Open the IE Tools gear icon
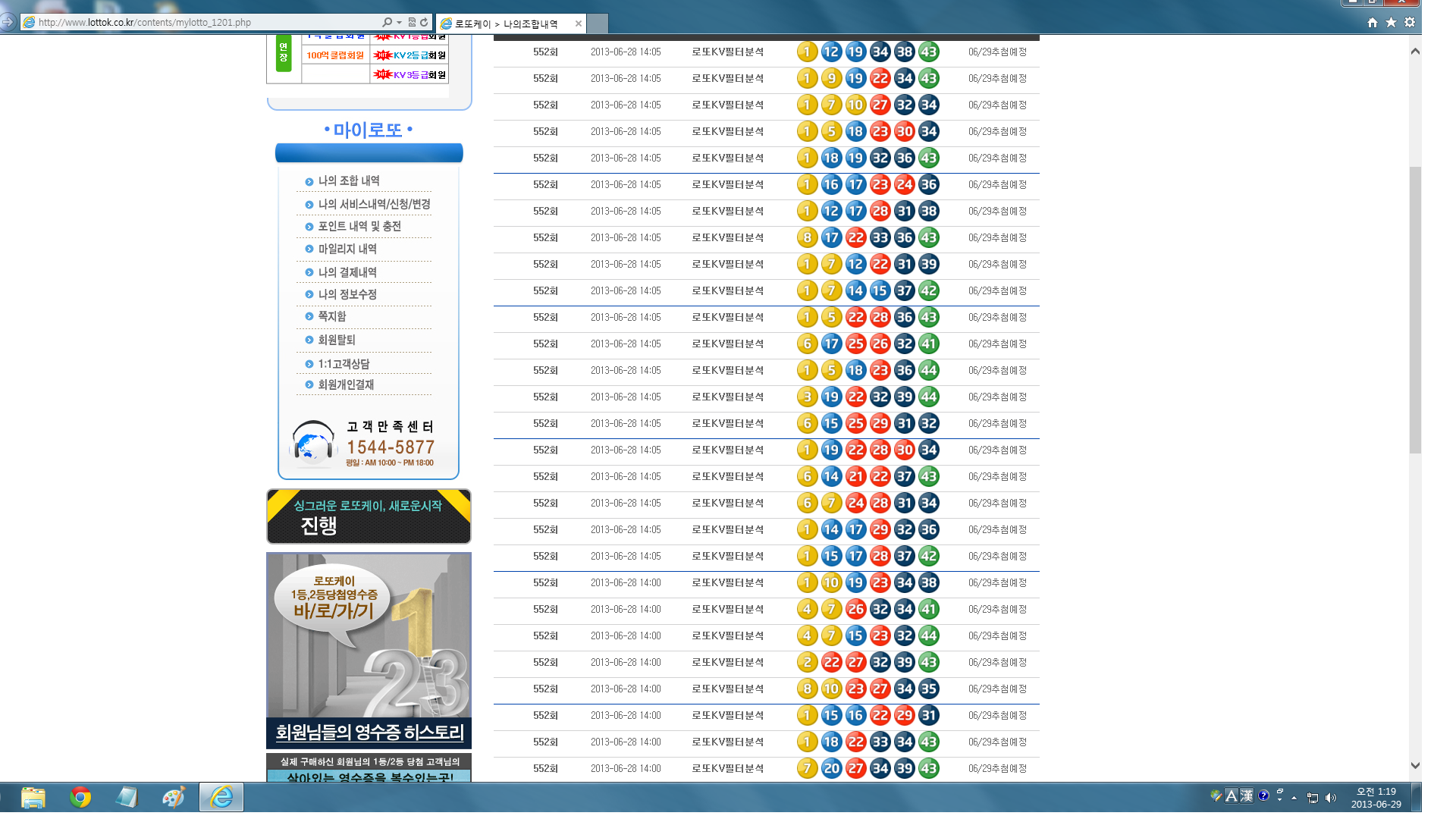The height and width of the screenshot is (819, 1456). [1410, 23]
